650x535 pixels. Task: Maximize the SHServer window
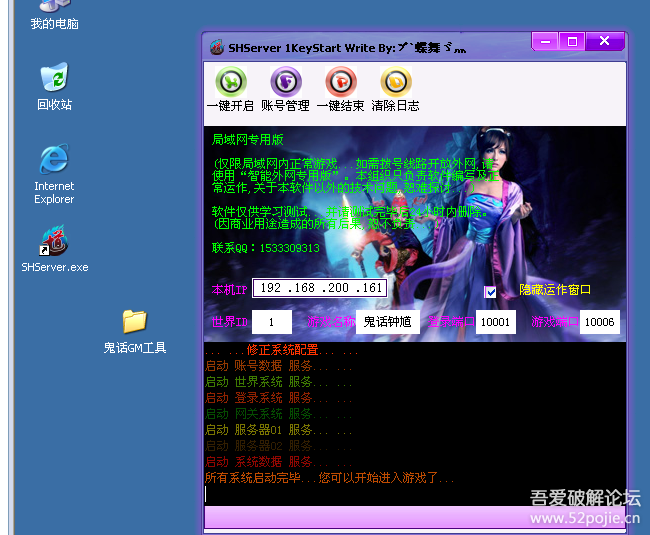click(x=572, y=41)
